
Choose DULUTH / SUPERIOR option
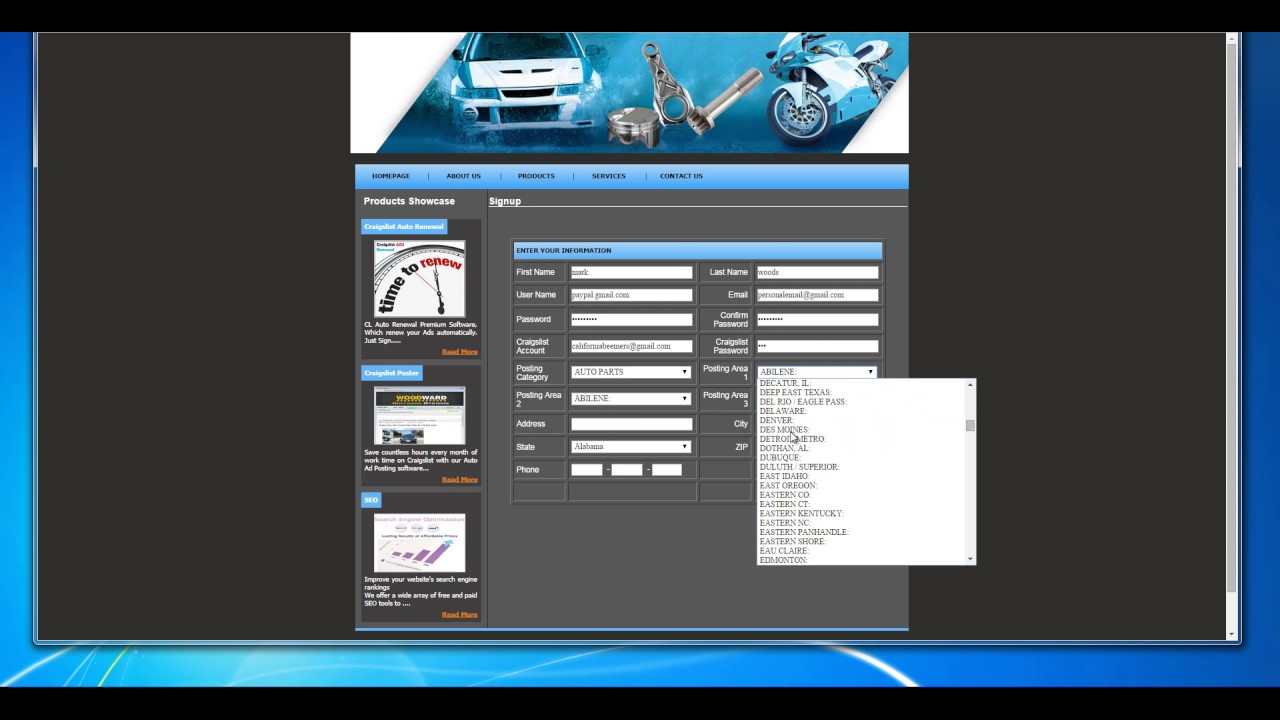tap(862, 467)
